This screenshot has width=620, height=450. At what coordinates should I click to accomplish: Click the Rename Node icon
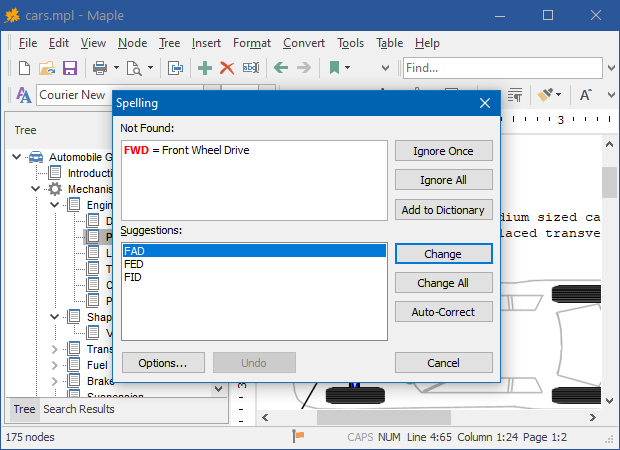(251, 68)
